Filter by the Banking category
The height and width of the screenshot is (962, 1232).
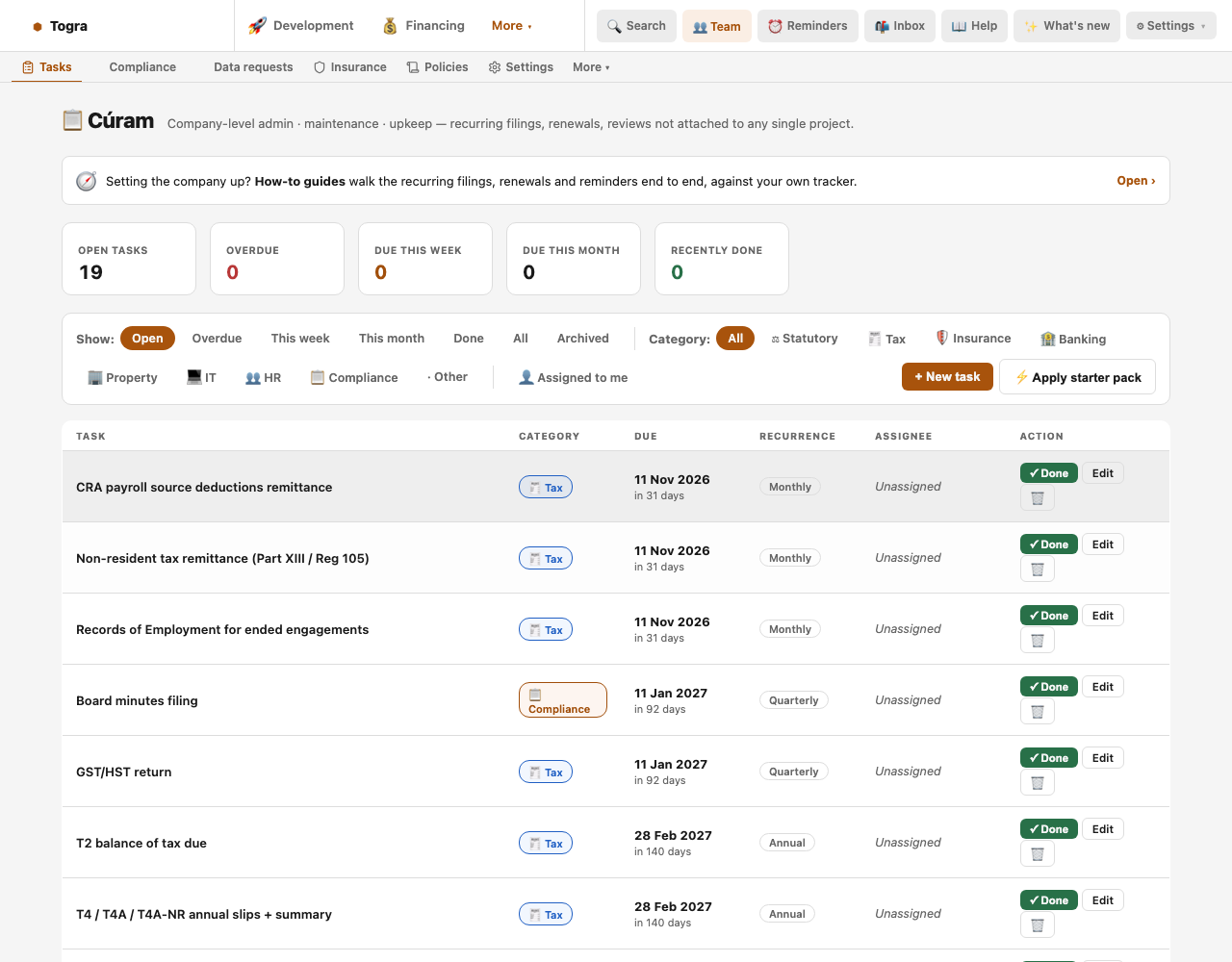(x=1073, y=339)
